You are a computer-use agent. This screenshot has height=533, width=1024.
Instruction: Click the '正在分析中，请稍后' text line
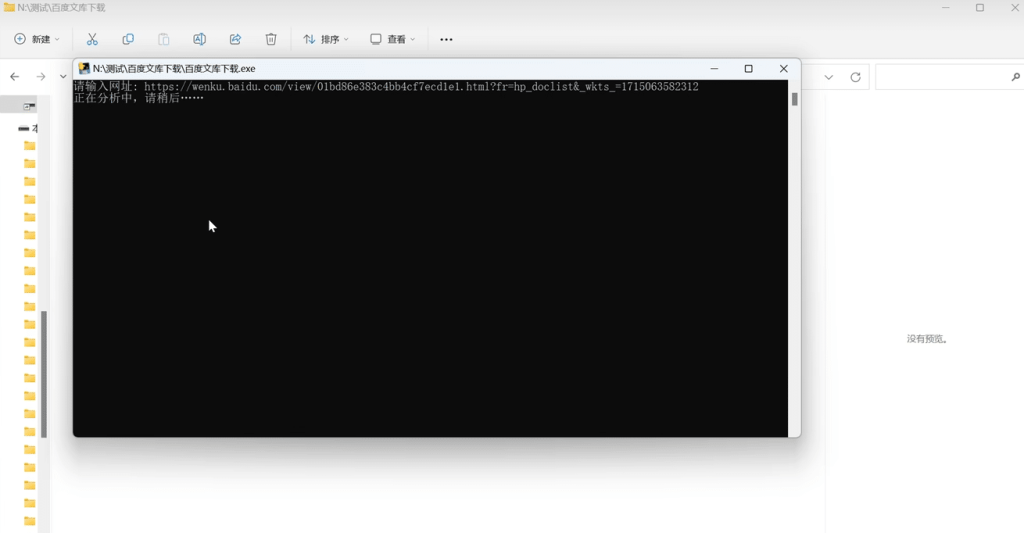tap(138, 98)
